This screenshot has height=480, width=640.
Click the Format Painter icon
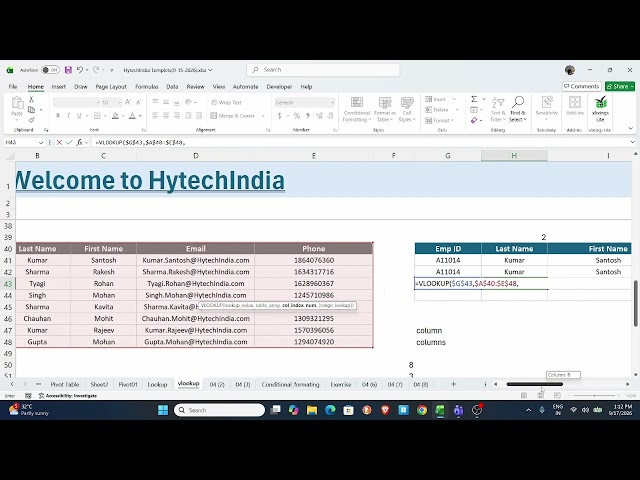coord(31,120)
